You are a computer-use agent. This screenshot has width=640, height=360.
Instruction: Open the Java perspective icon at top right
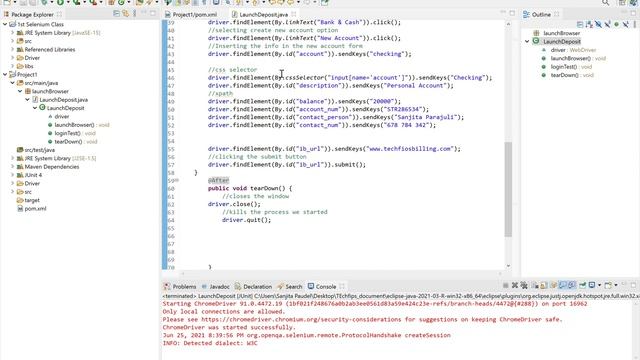coord(633,2)
